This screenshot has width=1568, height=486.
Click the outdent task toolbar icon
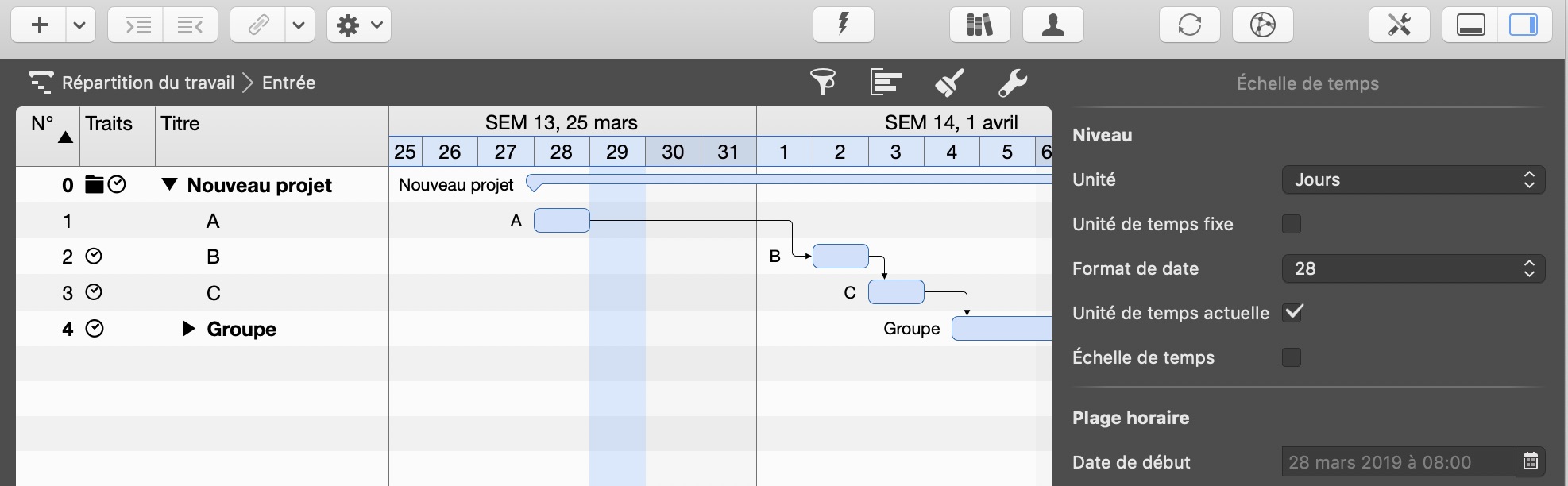191,25
